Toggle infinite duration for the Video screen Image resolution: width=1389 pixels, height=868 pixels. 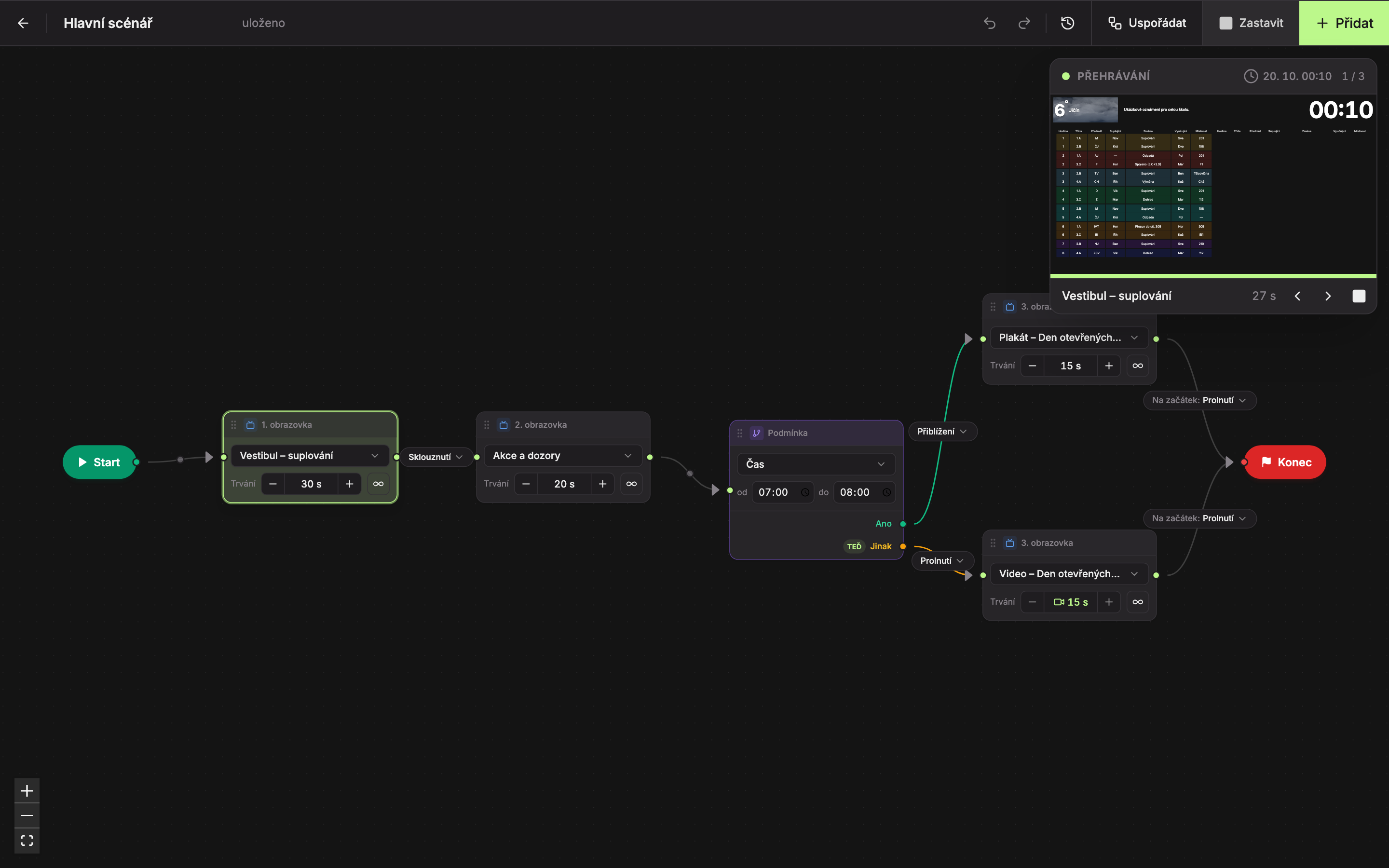coord(1138,602)
